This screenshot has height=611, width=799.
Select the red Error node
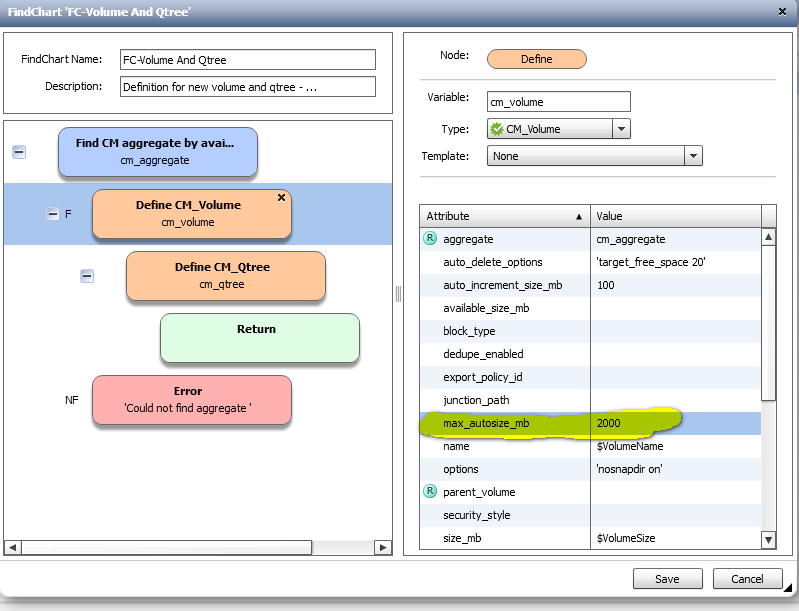point(191,399)
